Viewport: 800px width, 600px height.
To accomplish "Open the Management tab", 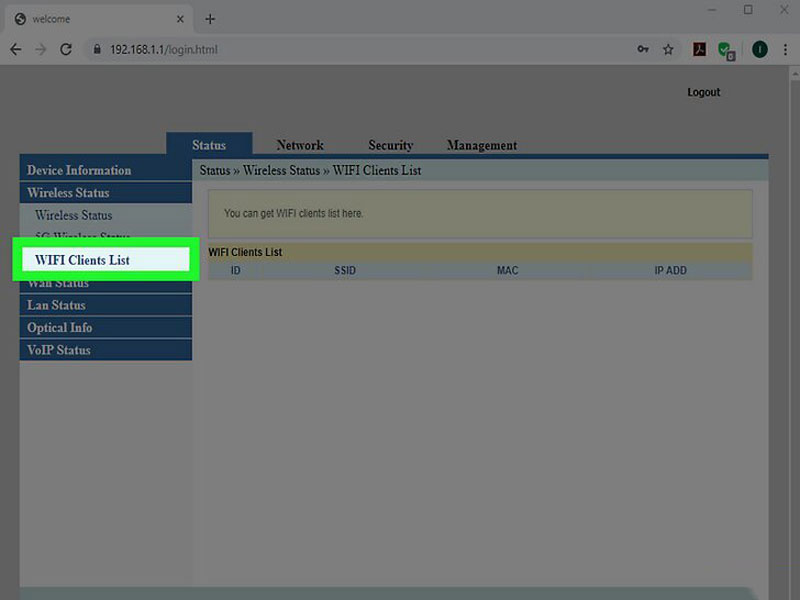I will (481, 145).
